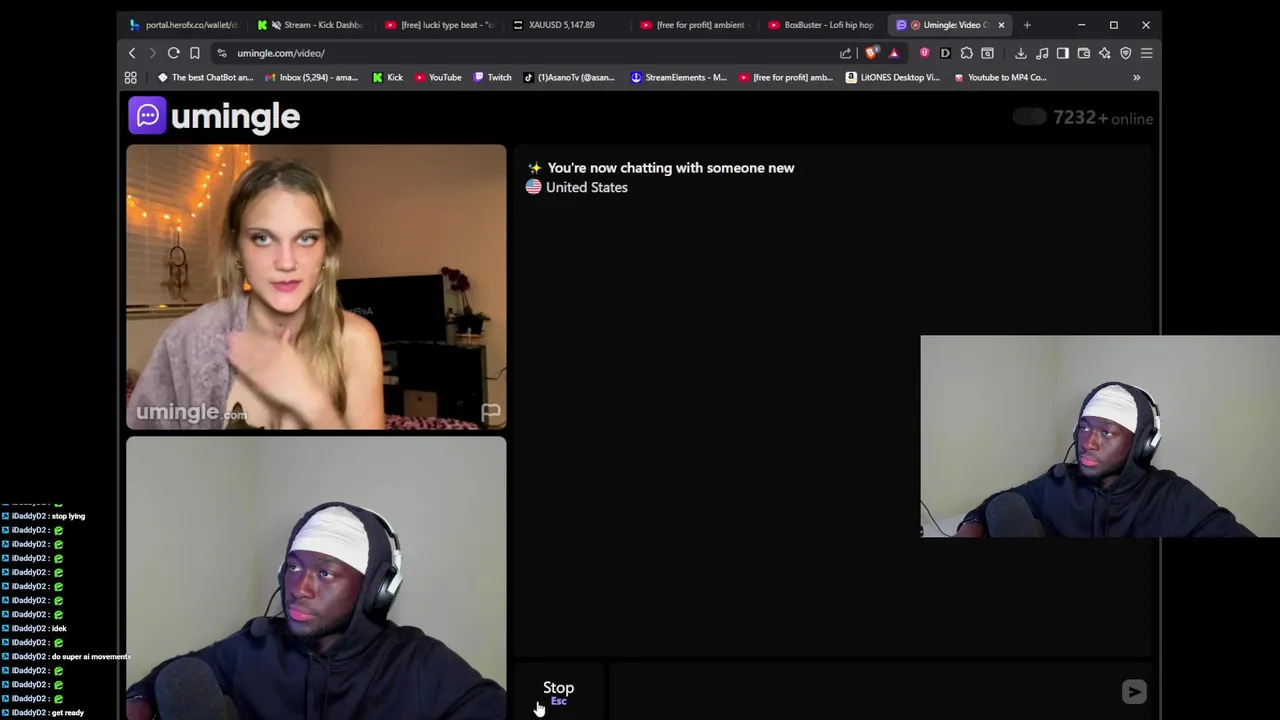Click the screenshot search extension icon
The height and width of the screenshot is (720, 1280).
[987, 53]
